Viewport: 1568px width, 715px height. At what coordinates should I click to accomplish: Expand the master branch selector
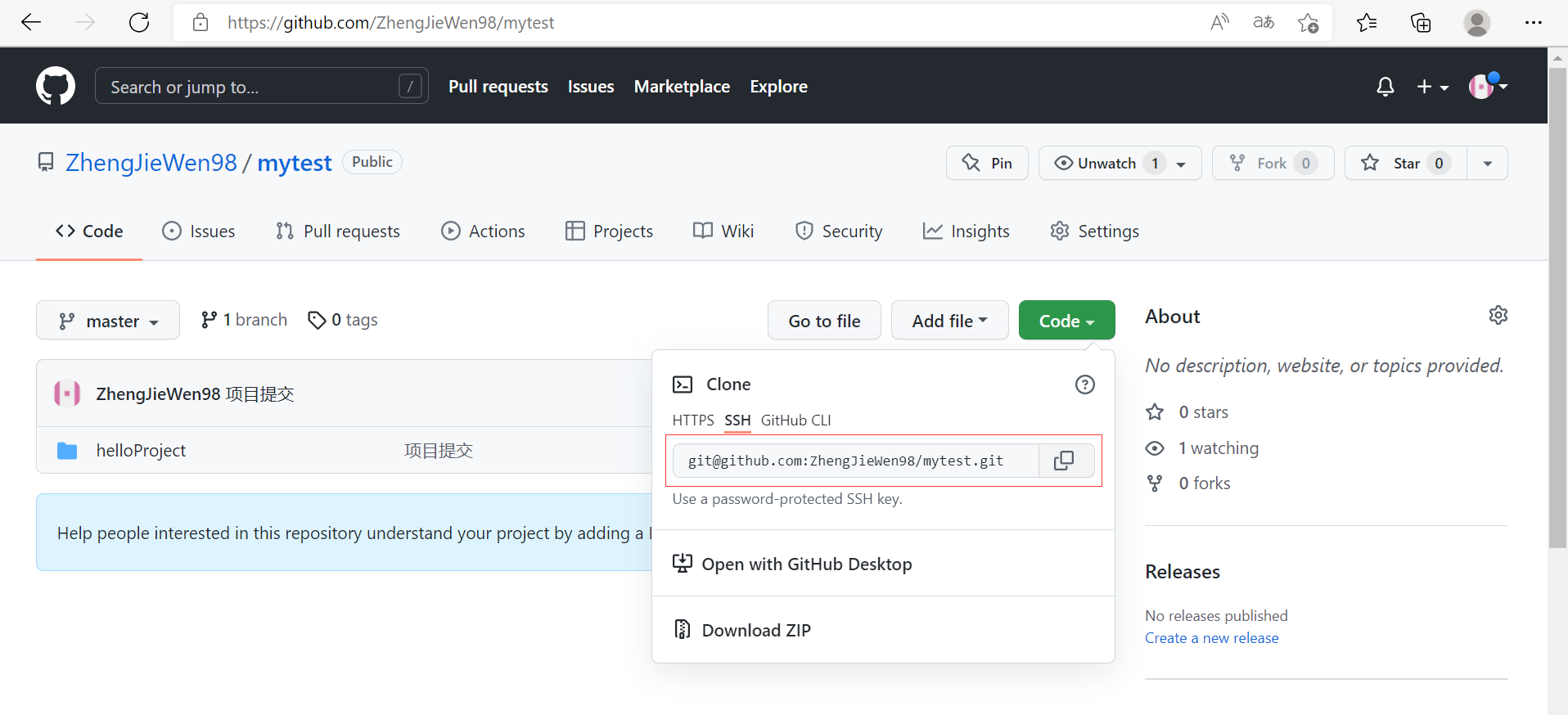click(108, 320)
